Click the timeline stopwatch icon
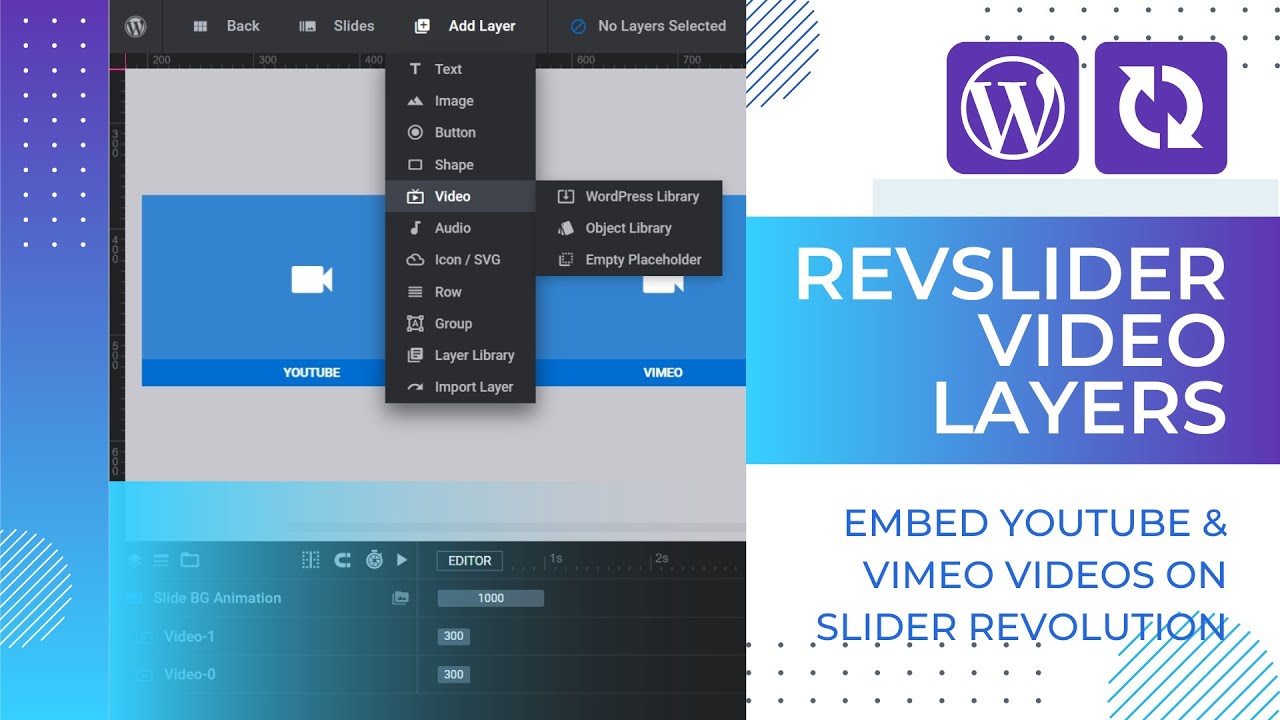Viewport: 1280px width, 720px height. pyautogui.click(x=374, y=560)
